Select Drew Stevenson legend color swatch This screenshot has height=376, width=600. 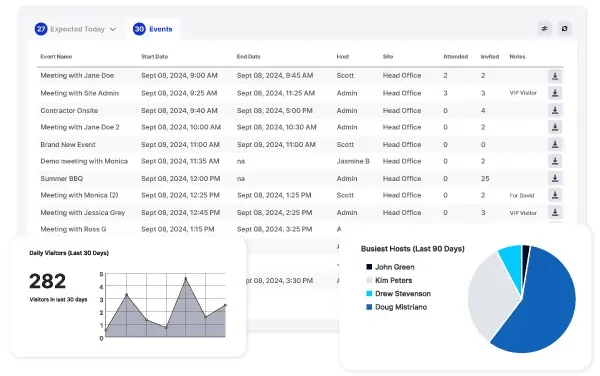(369, 294)
